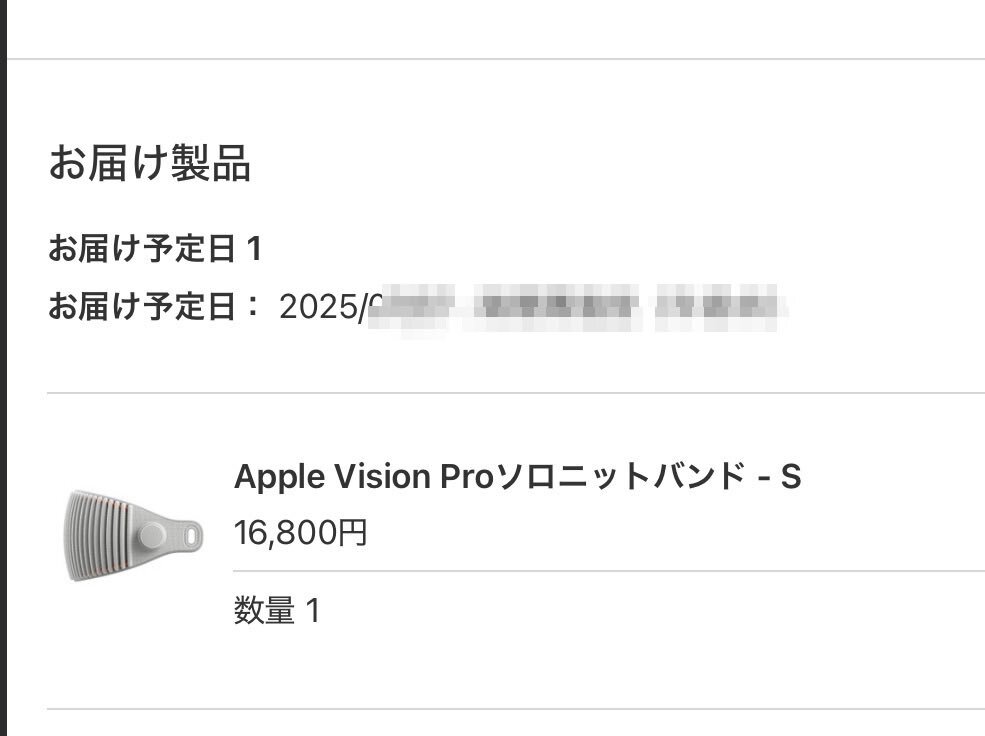Click the divider line above the product row

[516, 393]
